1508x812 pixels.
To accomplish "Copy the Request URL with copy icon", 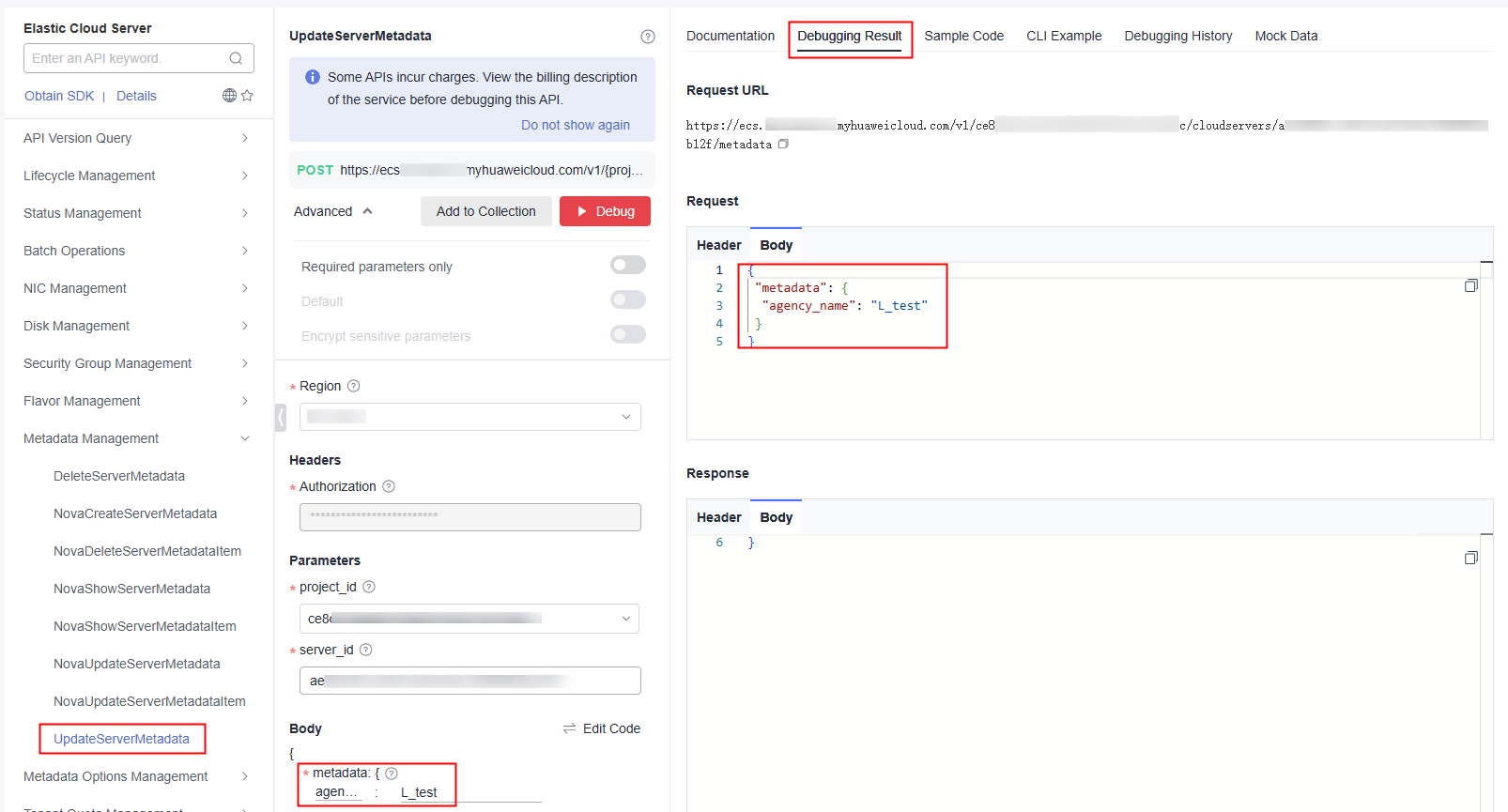I will pos(783,144).
